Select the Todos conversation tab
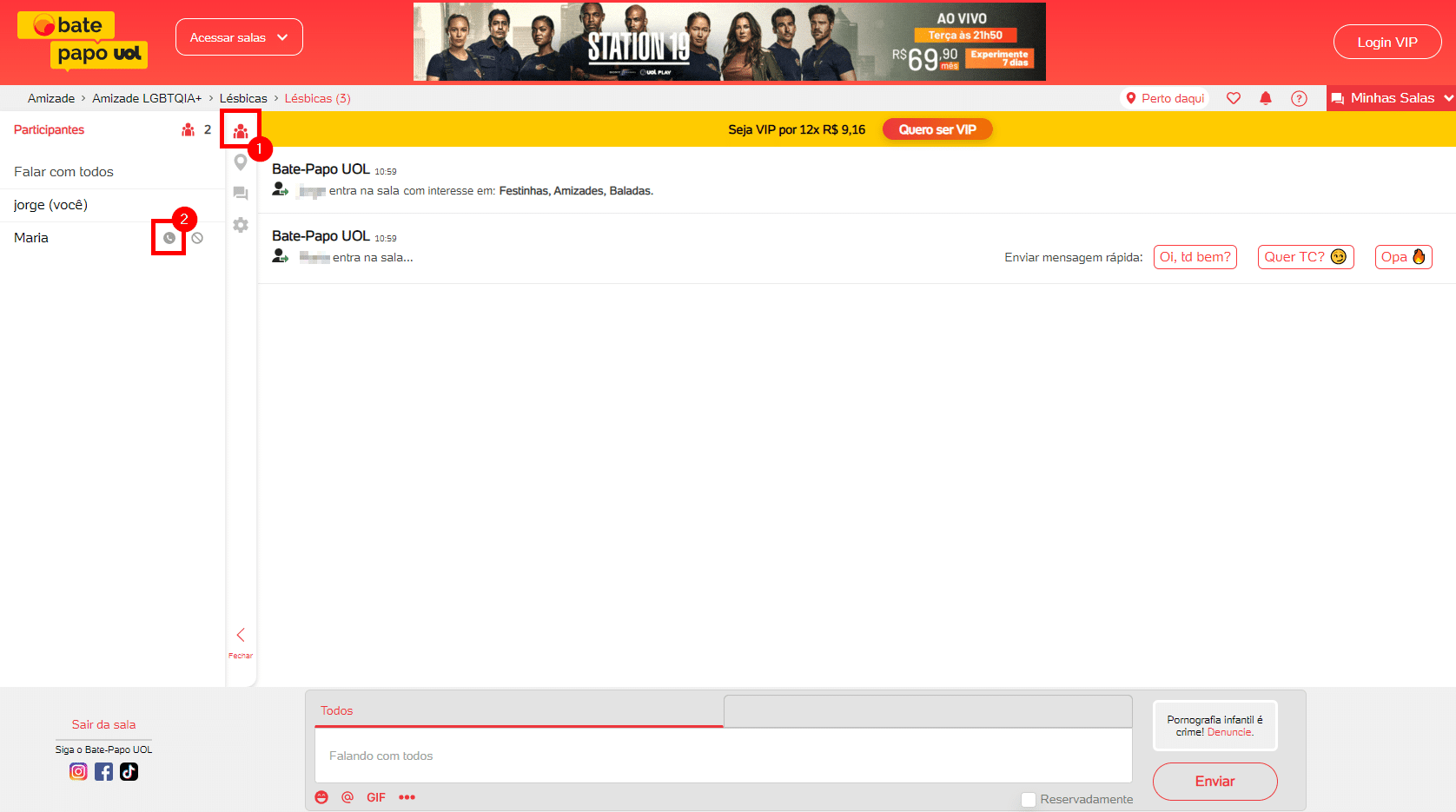The width and height of the screenshot is (1456, 812). [x=519, y=711]
